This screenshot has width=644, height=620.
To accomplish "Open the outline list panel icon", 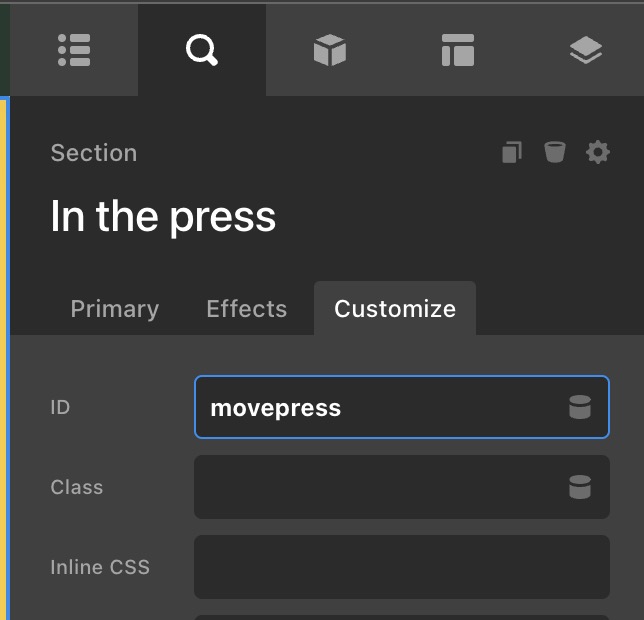I will point(74,50).
